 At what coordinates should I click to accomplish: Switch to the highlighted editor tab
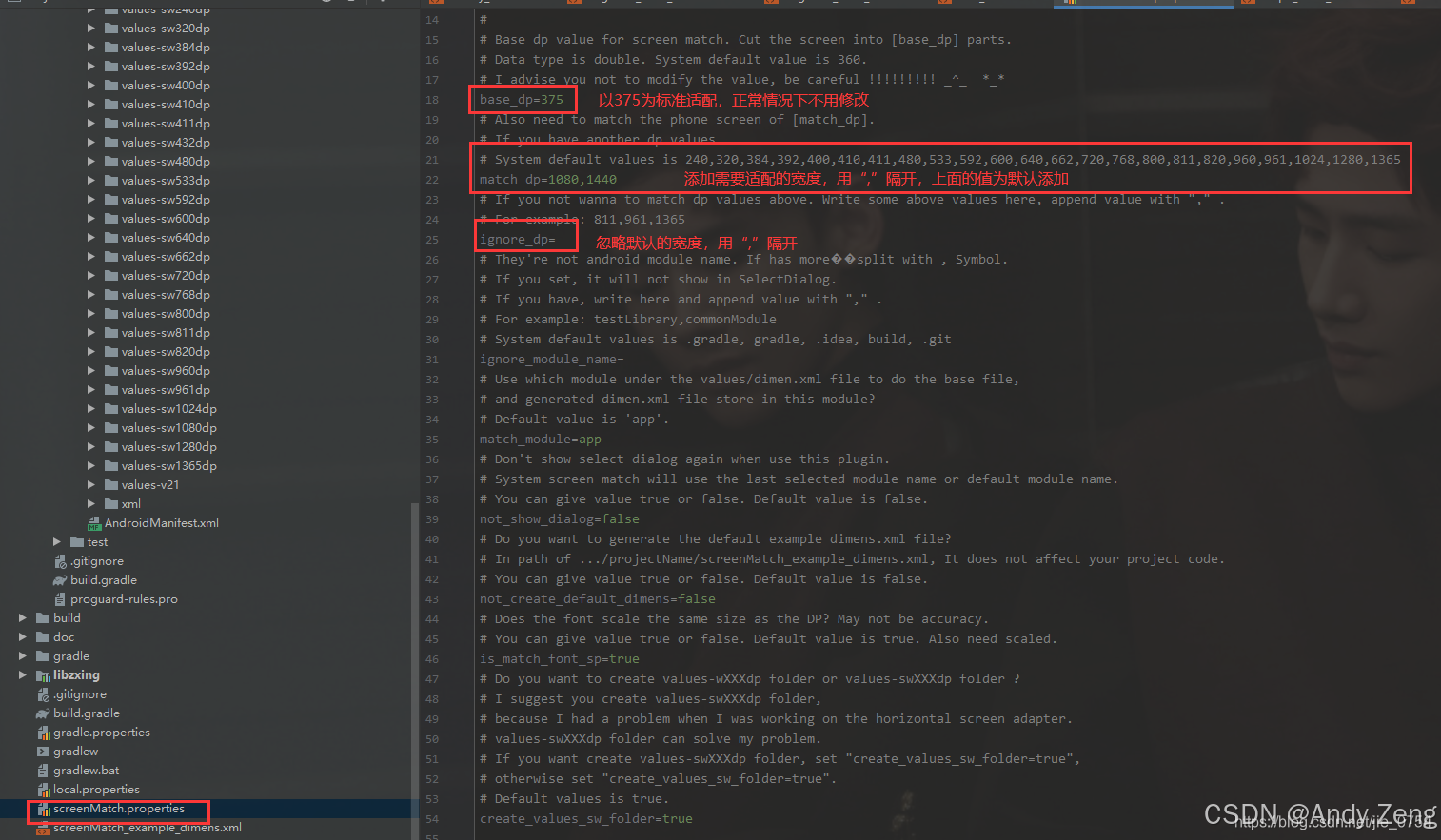[1142, 4]
